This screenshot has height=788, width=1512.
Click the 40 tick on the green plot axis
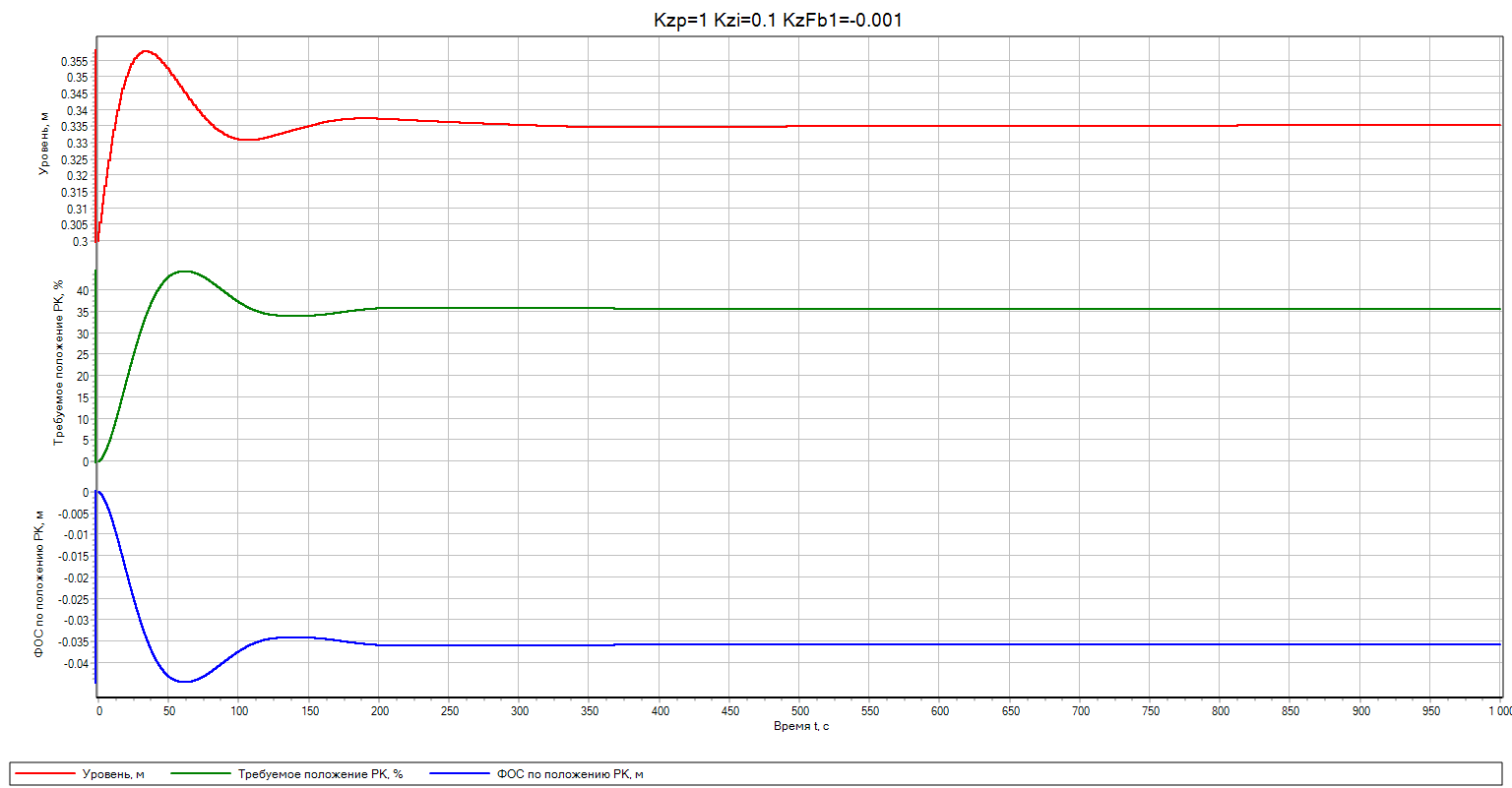tap(82, 291)
